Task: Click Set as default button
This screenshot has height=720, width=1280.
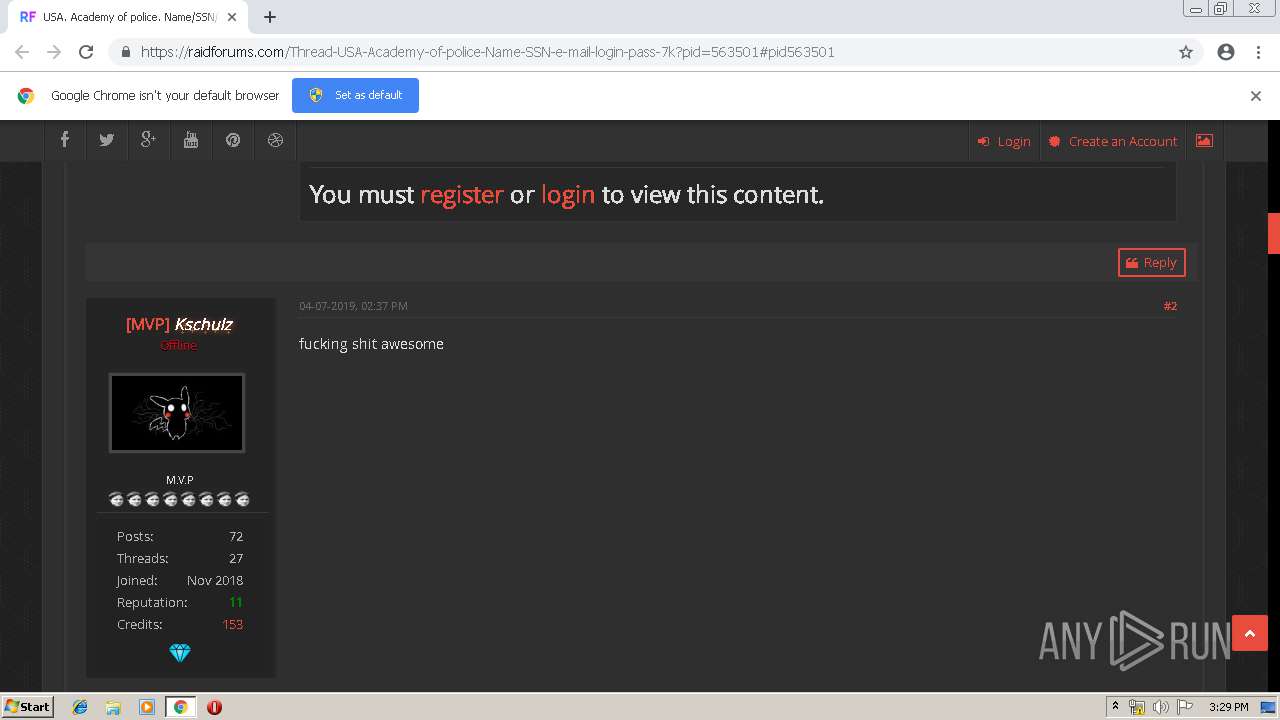Action: (x=355, y=95)
